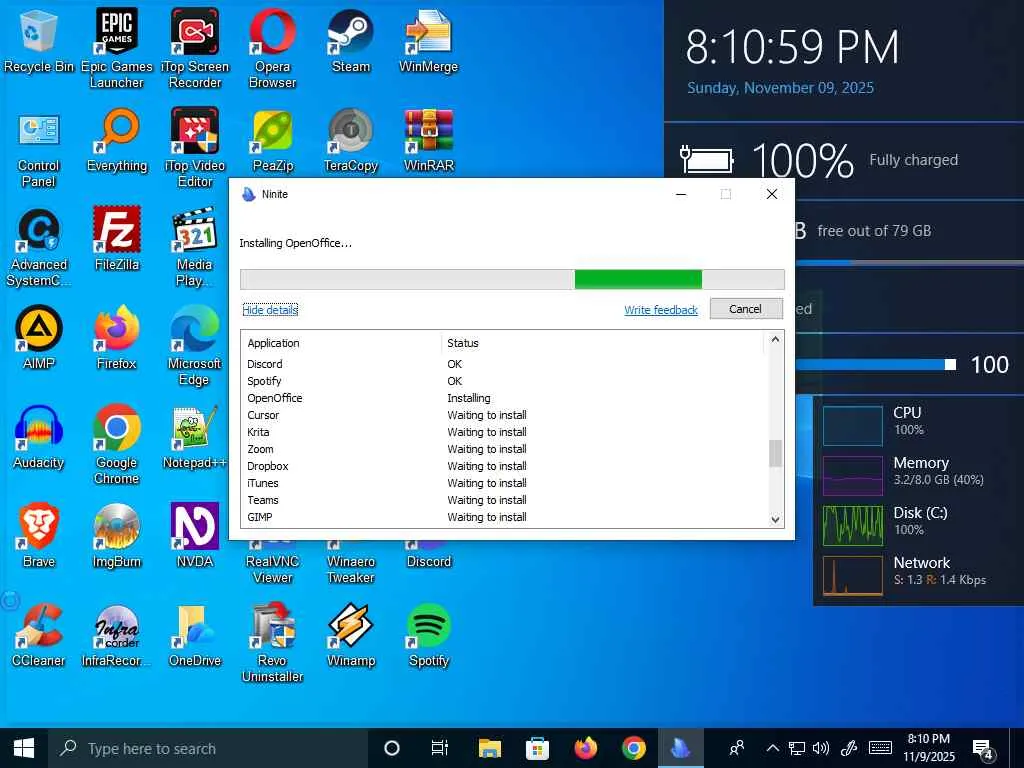Open the Recycle Bin desktop icon
1024x768 pixels.
point(39,40)
